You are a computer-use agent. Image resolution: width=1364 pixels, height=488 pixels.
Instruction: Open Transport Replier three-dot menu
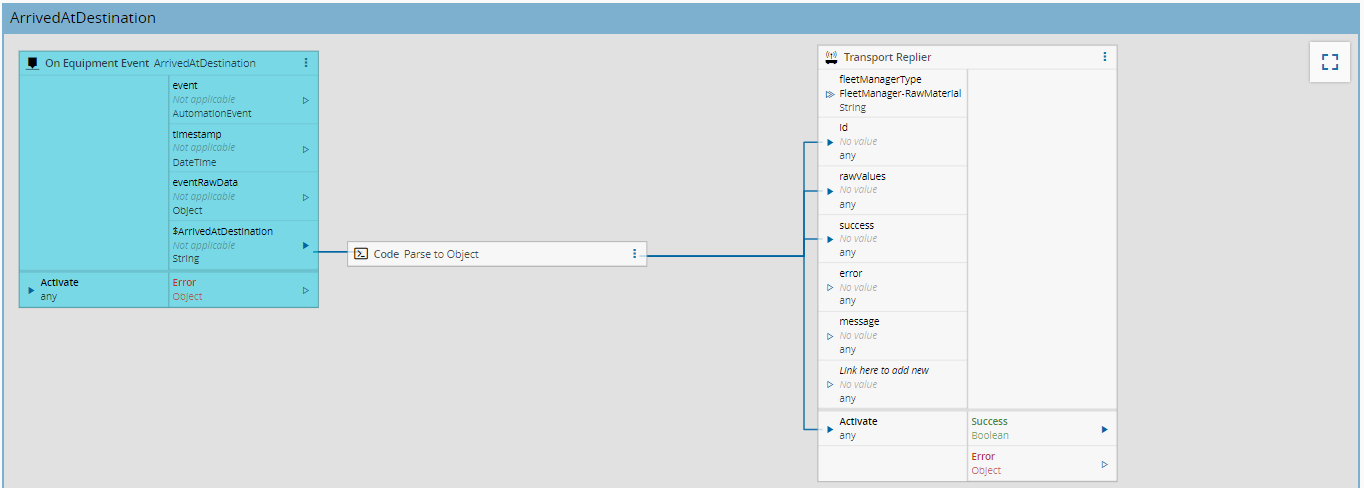[x=1104, y=57]
